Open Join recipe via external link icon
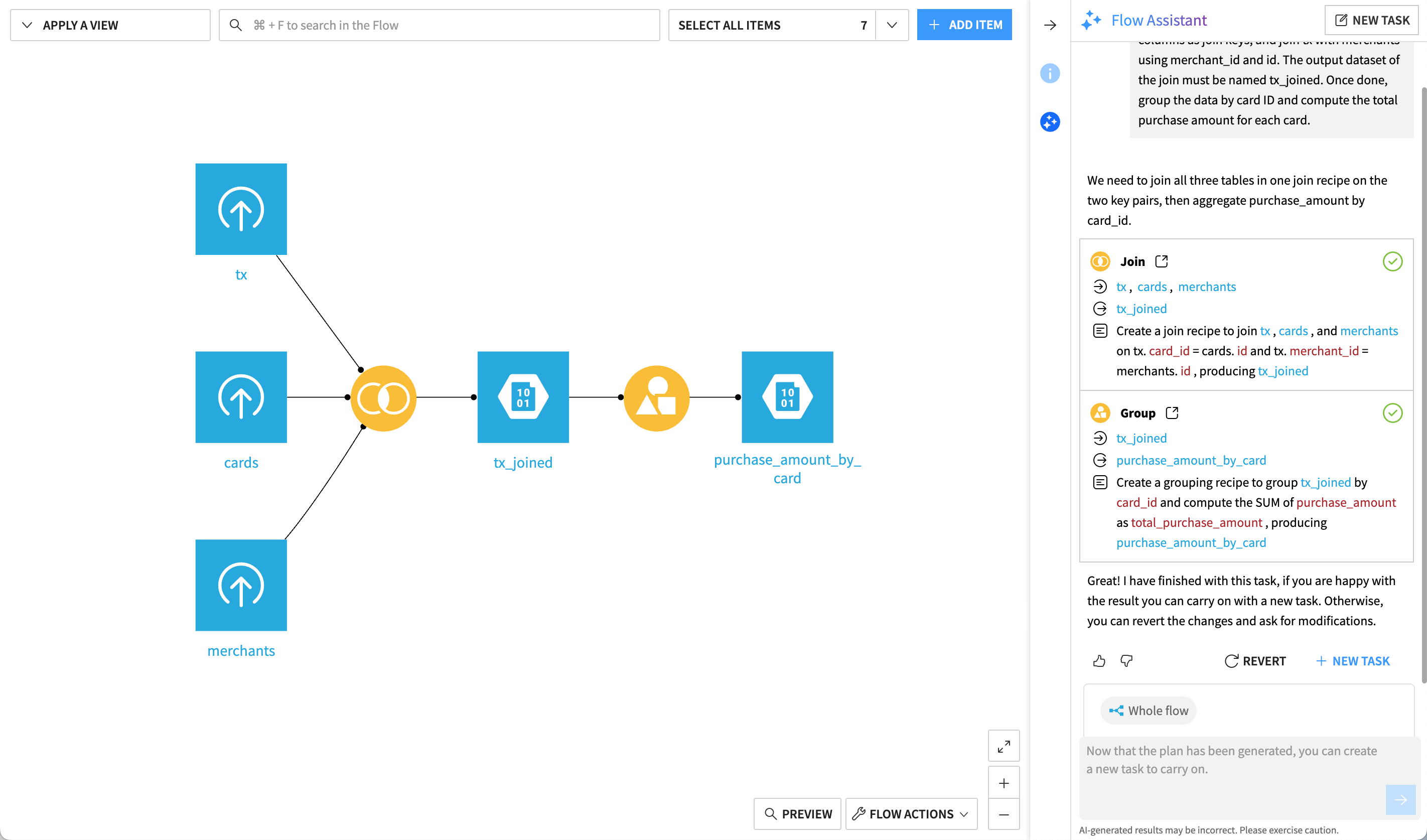The width and height of the screenshot is (1427, 840). pos(1162,261)
